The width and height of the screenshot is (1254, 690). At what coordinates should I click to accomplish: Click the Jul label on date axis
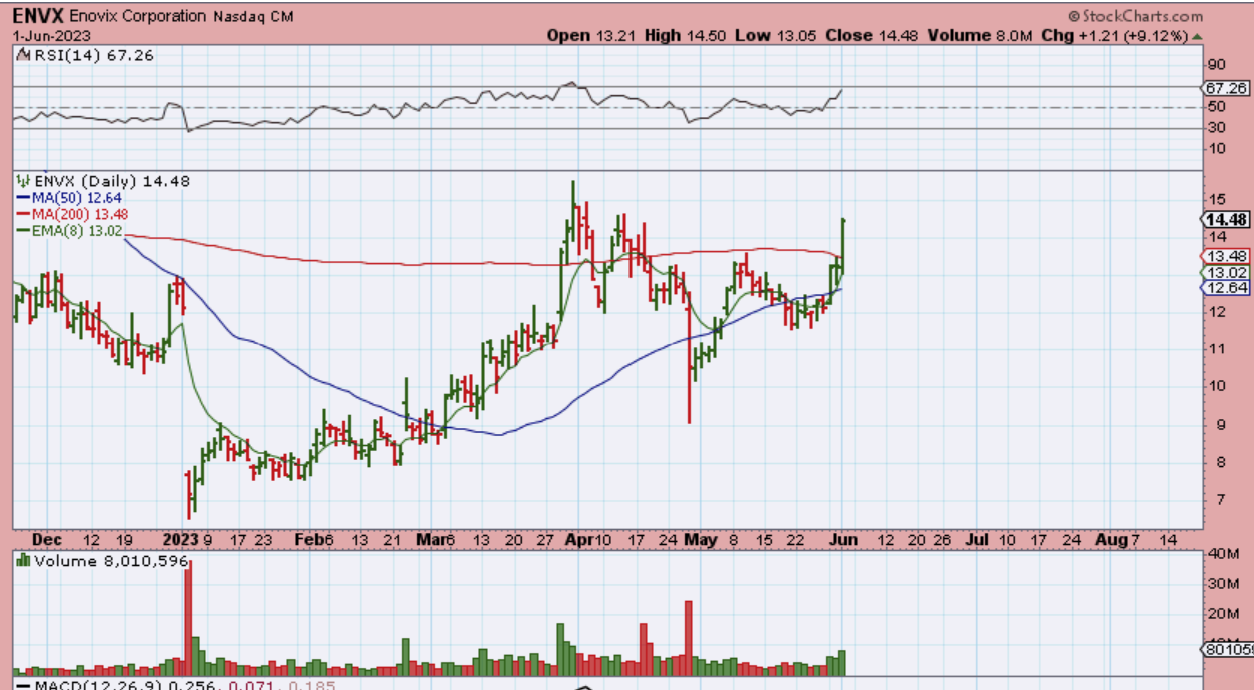click(x=976, y=539)
